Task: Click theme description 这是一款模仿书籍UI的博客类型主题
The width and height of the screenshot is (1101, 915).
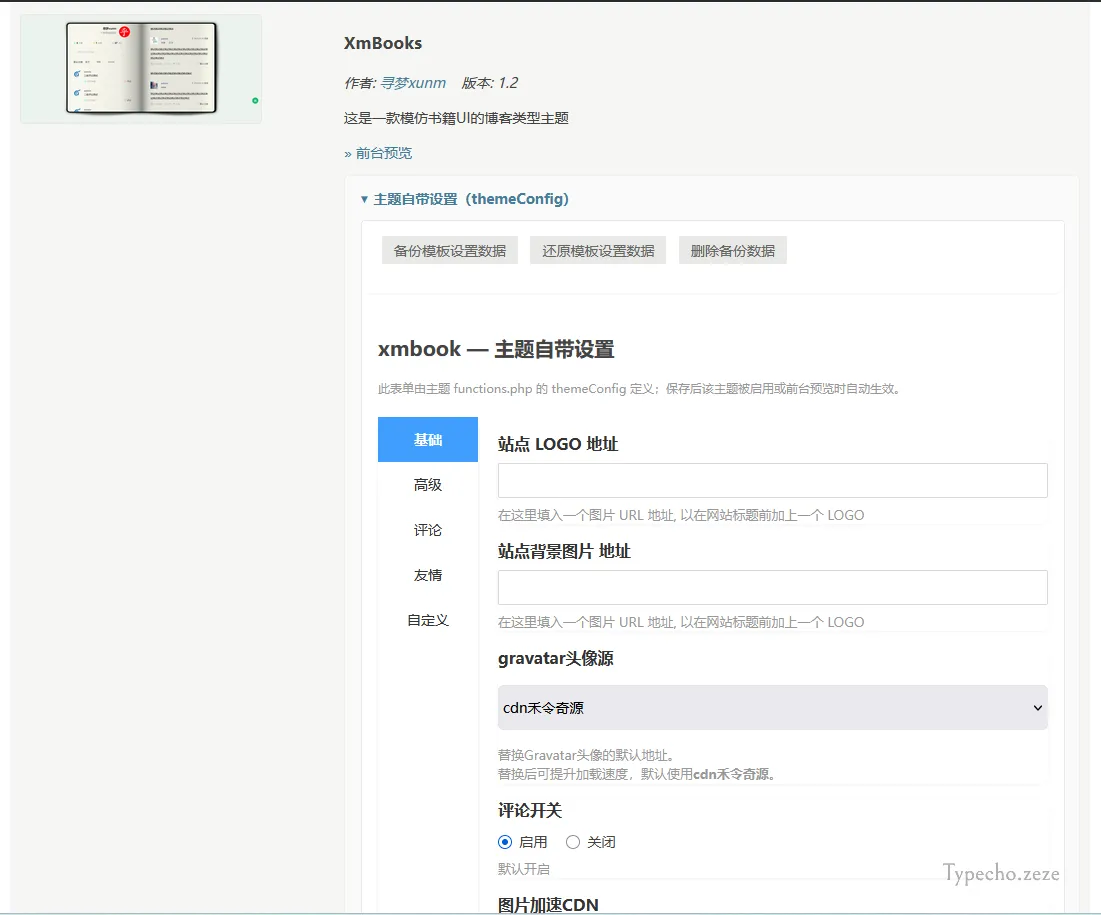Action: point(456,118)
